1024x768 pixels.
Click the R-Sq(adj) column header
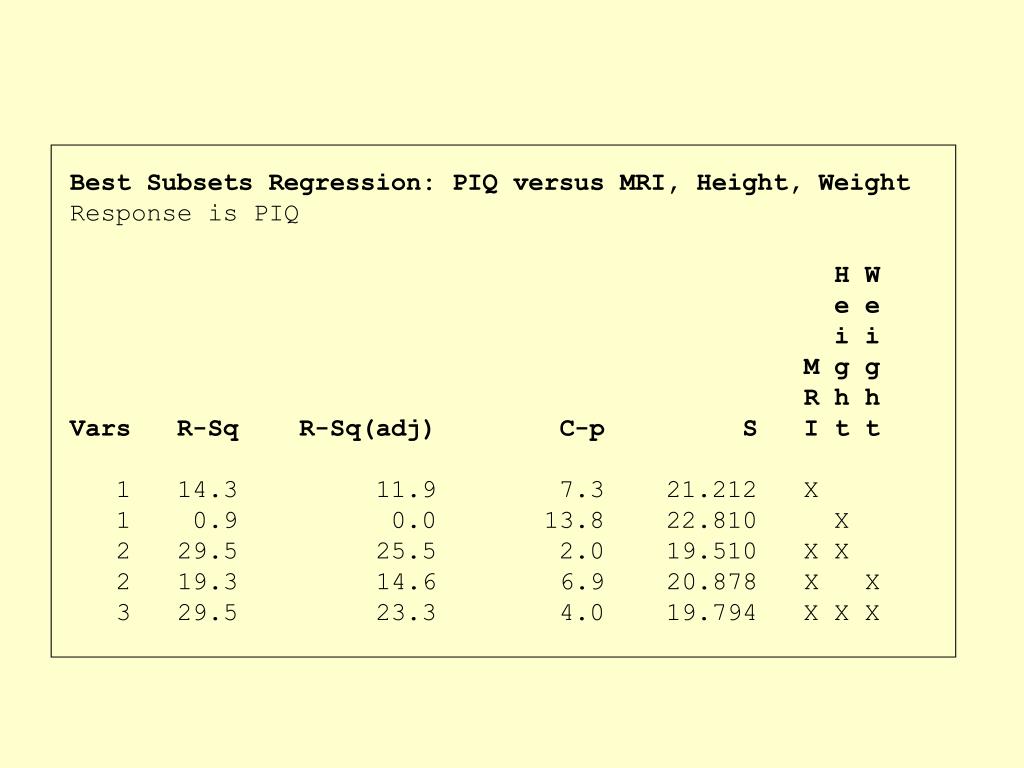tap(366, 430)
